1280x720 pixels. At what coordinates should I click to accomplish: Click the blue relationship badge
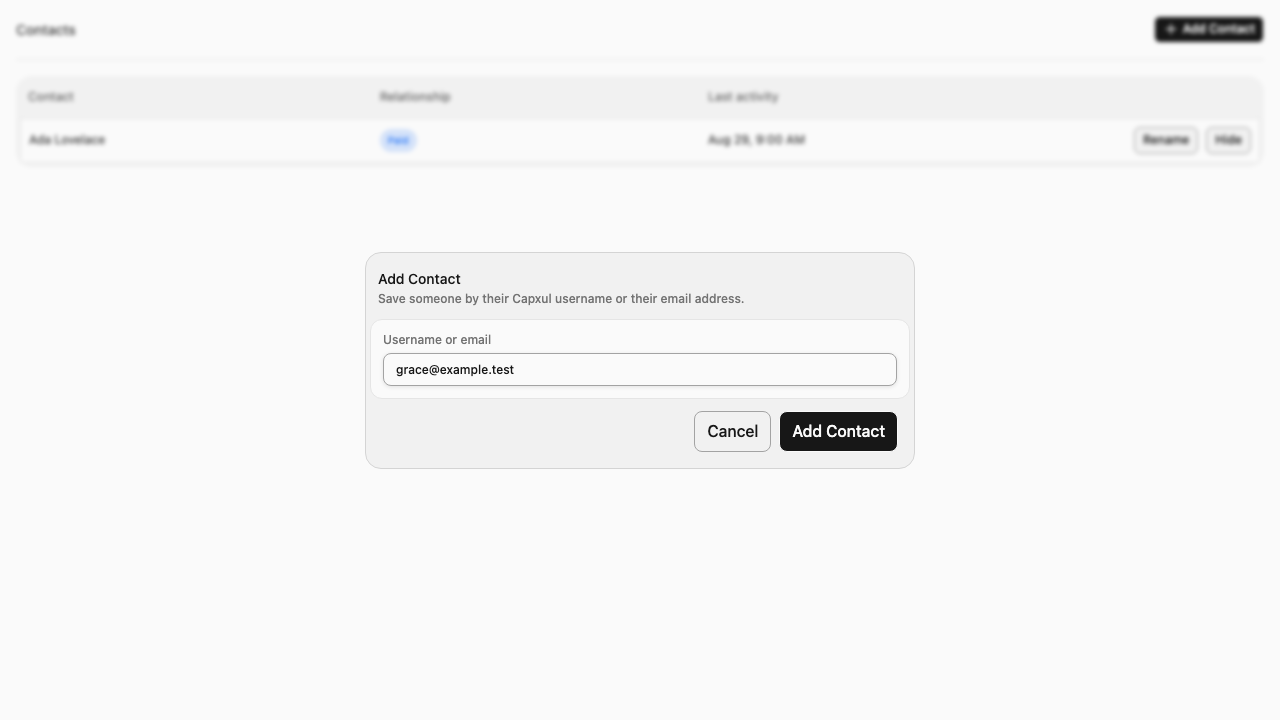pyautogui.click(x=398, y=140)
